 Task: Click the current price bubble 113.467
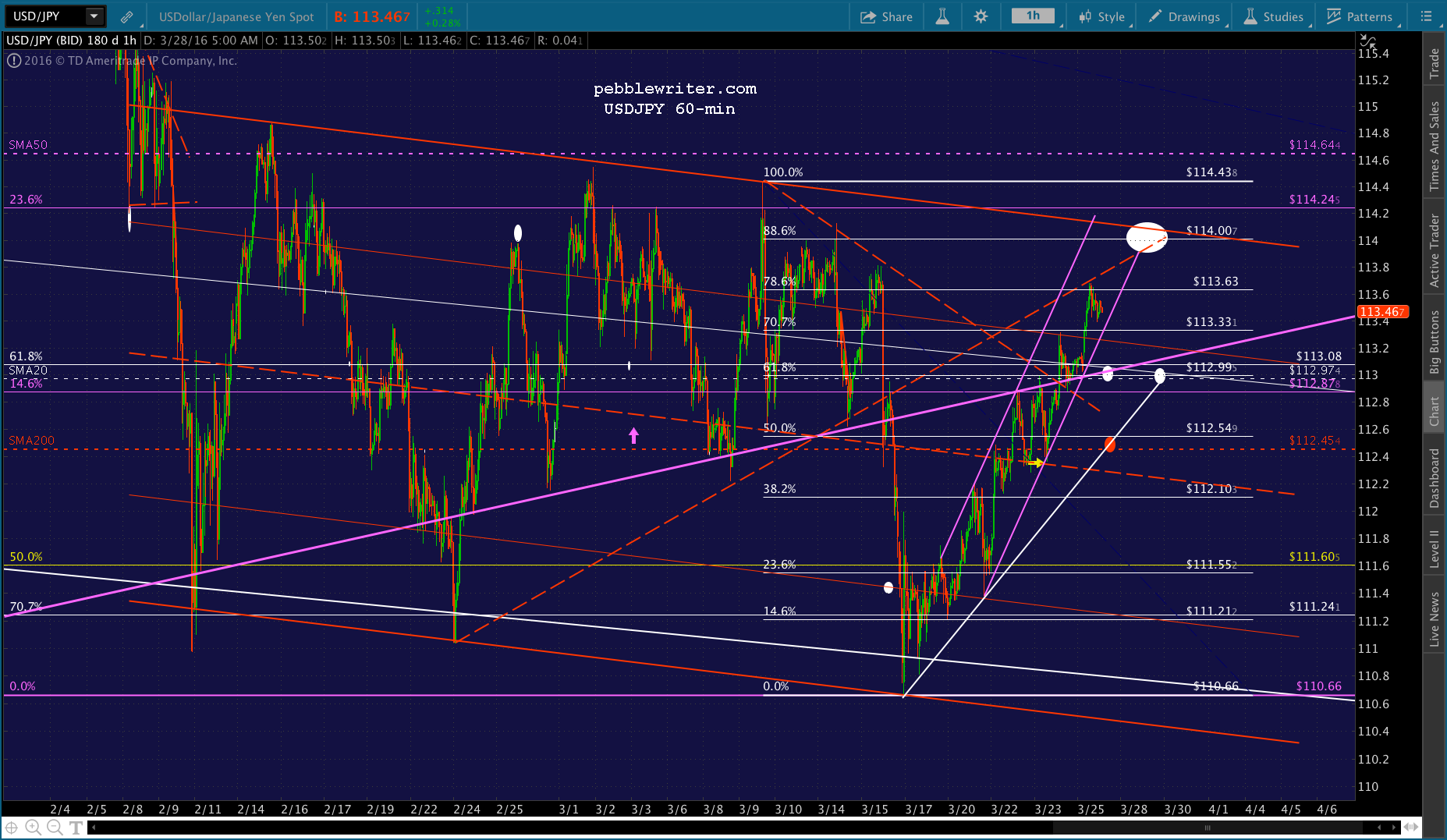1382,312
